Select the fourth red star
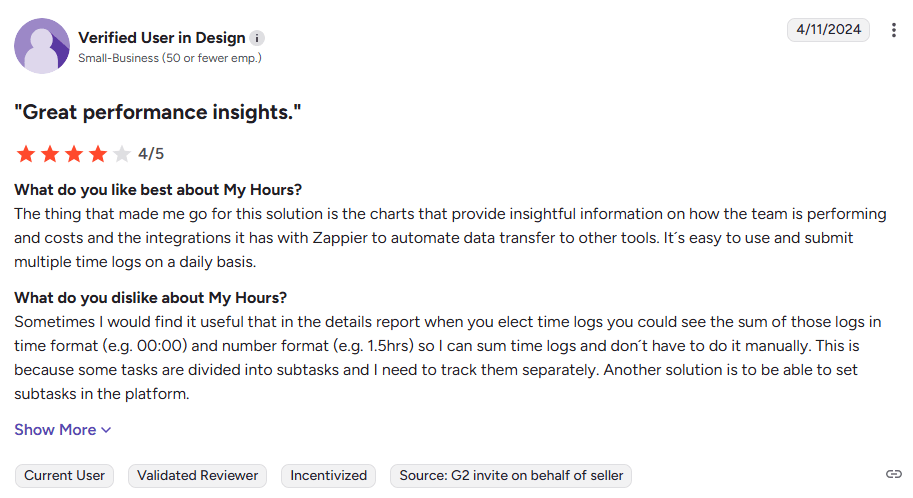Image resolution: width=913 pixels, height=498 pixels. [98, 154]
